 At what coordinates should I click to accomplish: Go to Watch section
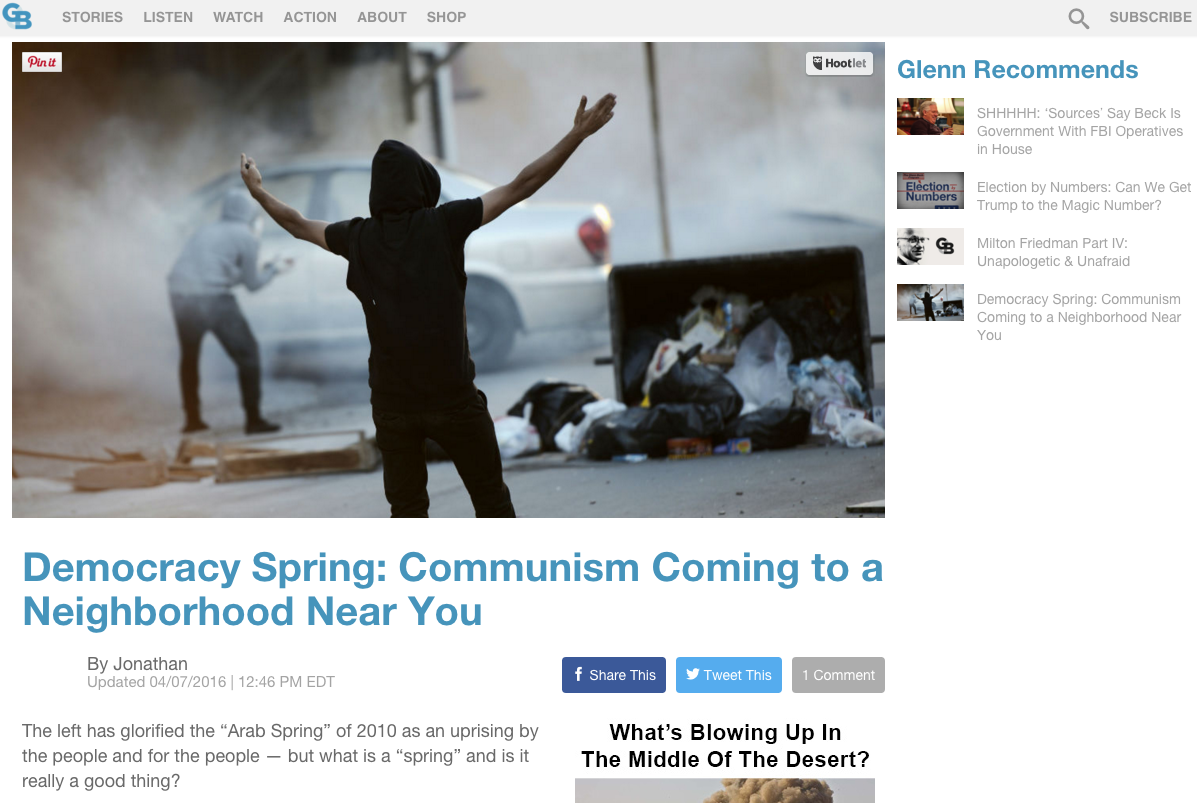pyautogui.click(x=238, y=17)
